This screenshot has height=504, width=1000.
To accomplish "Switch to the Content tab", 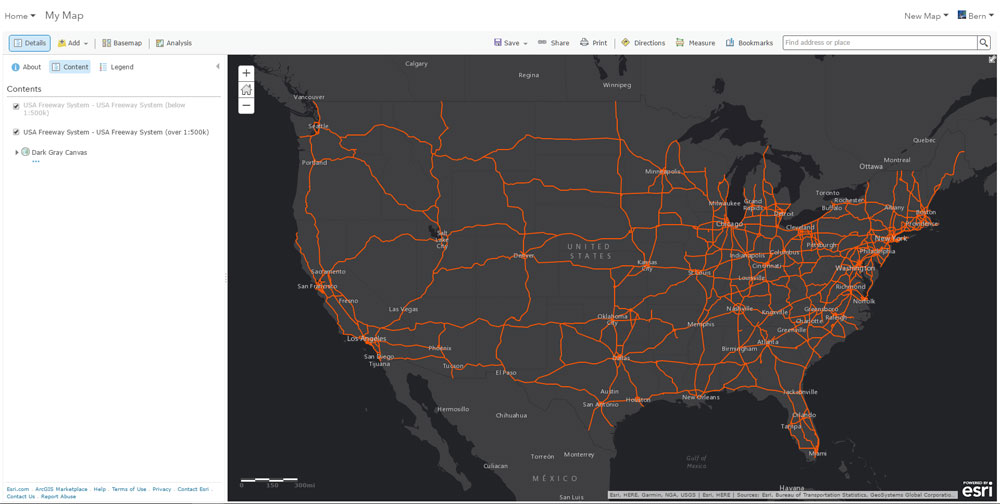I will click(70, 67).
